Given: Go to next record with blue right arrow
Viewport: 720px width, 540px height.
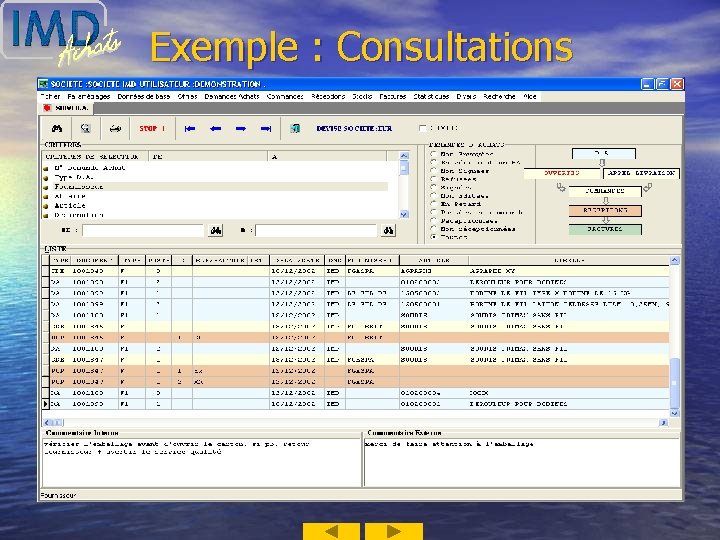Looking at the screenshot, I should [x=241, y=129].
